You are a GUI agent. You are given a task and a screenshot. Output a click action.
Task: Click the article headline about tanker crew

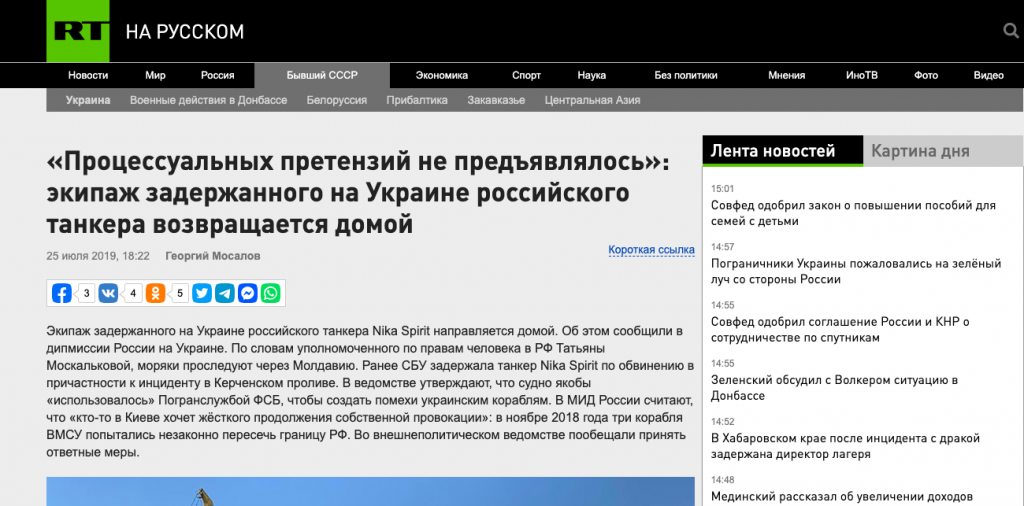tap(359, 193)
